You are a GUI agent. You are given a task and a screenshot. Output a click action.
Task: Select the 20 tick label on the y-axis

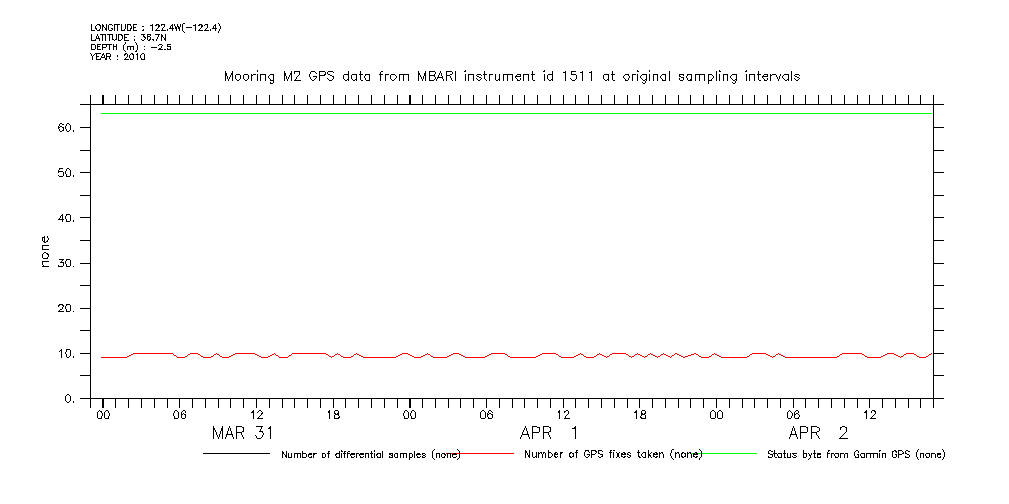tap(67, 309)
